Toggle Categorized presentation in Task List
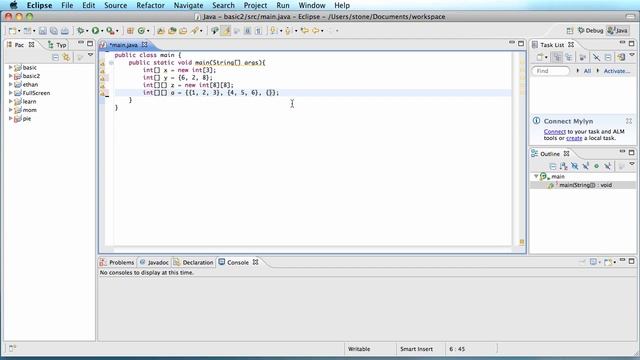Screen dimensions: 640x360 click(557, 57)
